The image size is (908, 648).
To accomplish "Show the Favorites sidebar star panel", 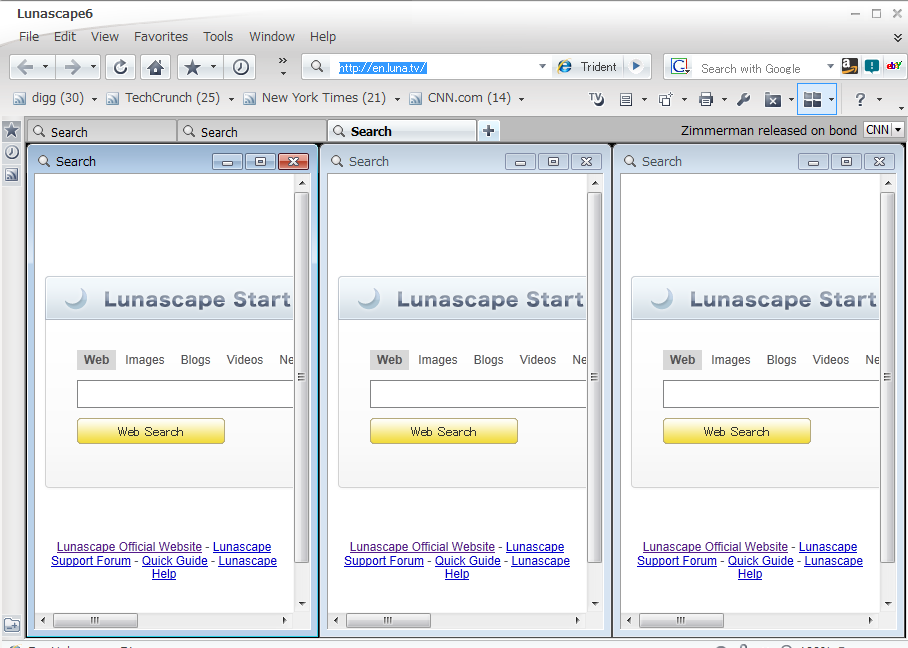I will pos(12,130).
